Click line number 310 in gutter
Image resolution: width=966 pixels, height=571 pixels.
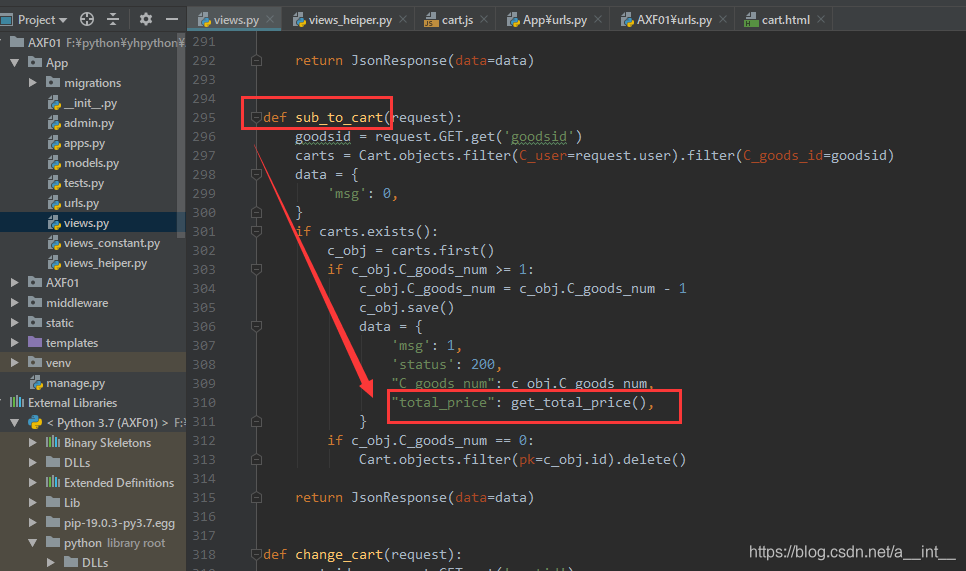tap(204, 402)
